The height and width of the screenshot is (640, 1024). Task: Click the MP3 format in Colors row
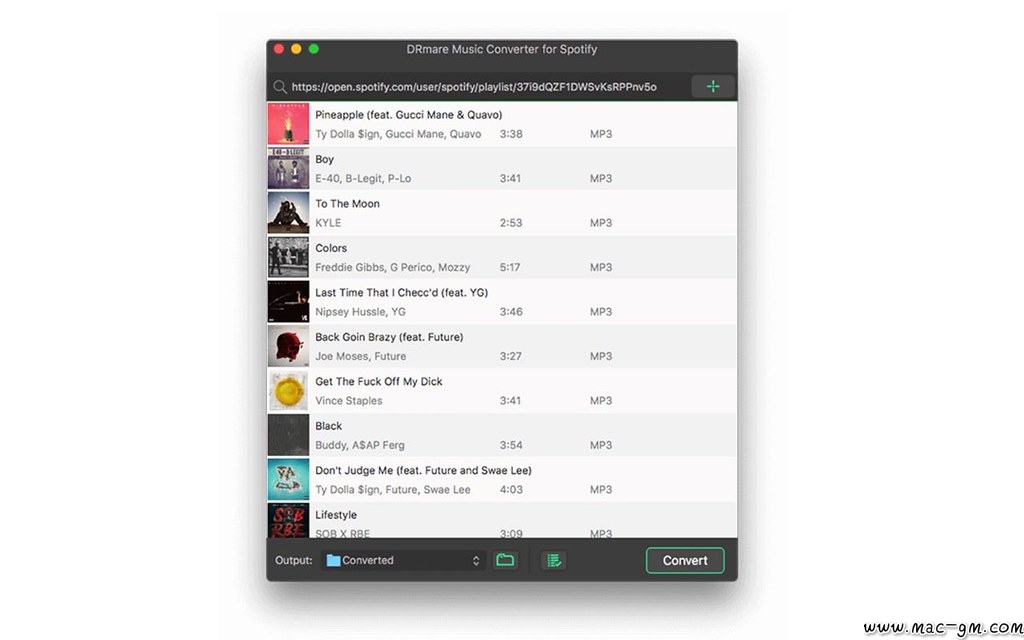(601, 267)
